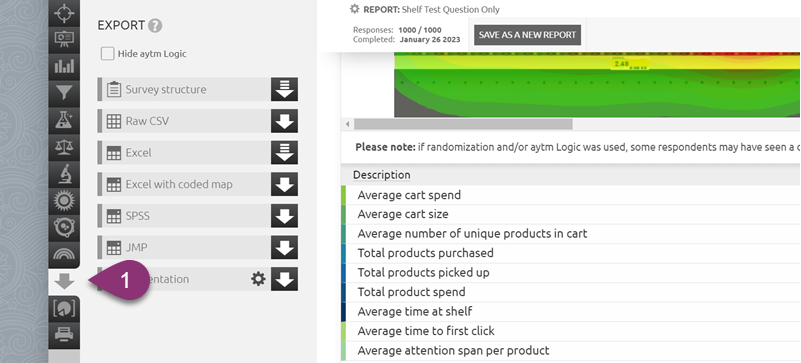Open the sunburst icon in sidebar
The image size is (801, 363).
[64, 202]
